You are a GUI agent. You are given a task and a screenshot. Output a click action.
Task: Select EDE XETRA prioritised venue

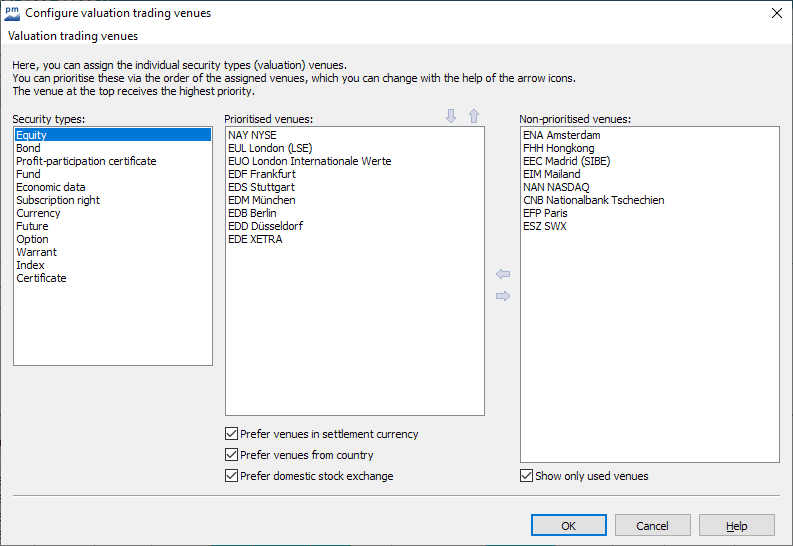point(255,239)
